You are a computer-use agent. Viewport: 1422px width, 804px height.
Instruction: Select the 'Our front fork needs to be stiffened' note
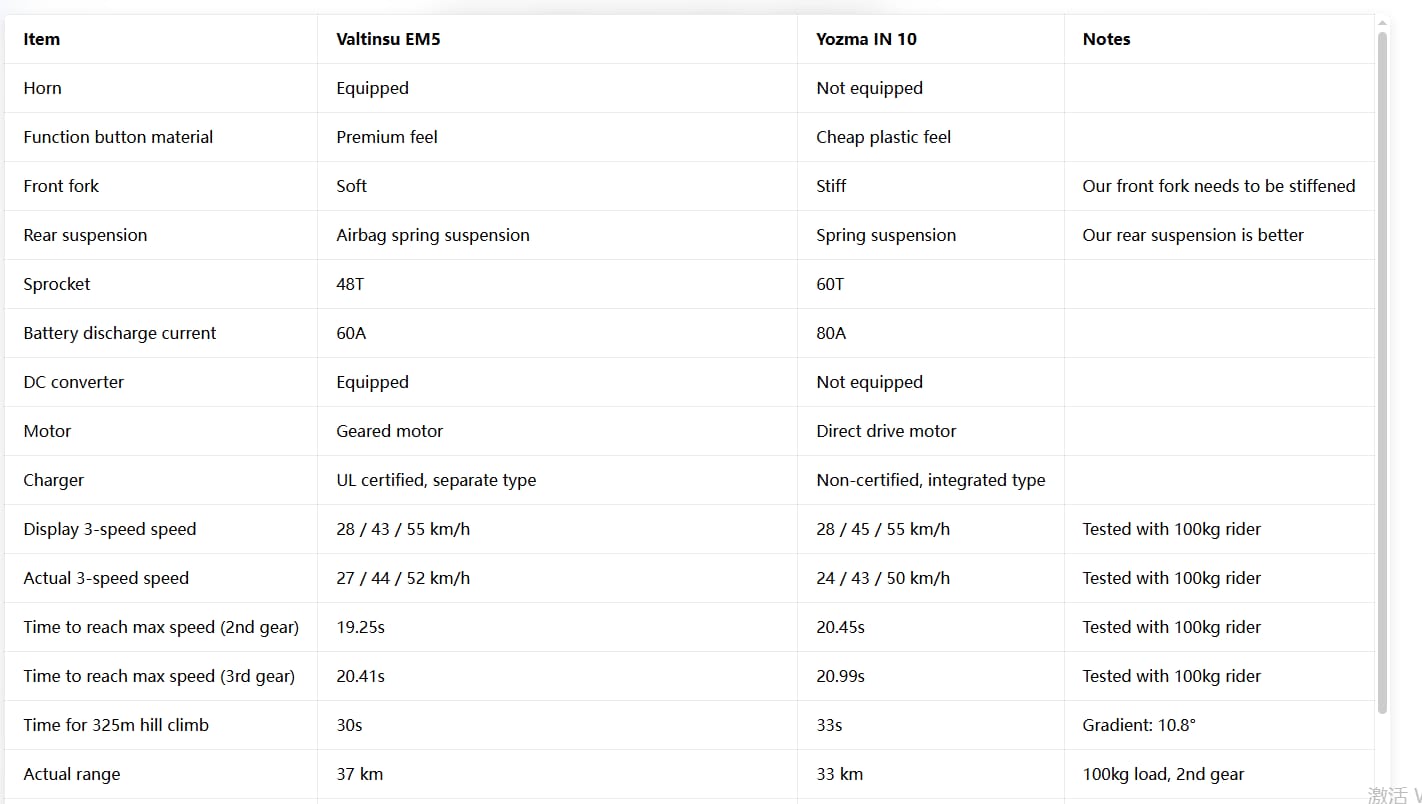click(1218, 186)
